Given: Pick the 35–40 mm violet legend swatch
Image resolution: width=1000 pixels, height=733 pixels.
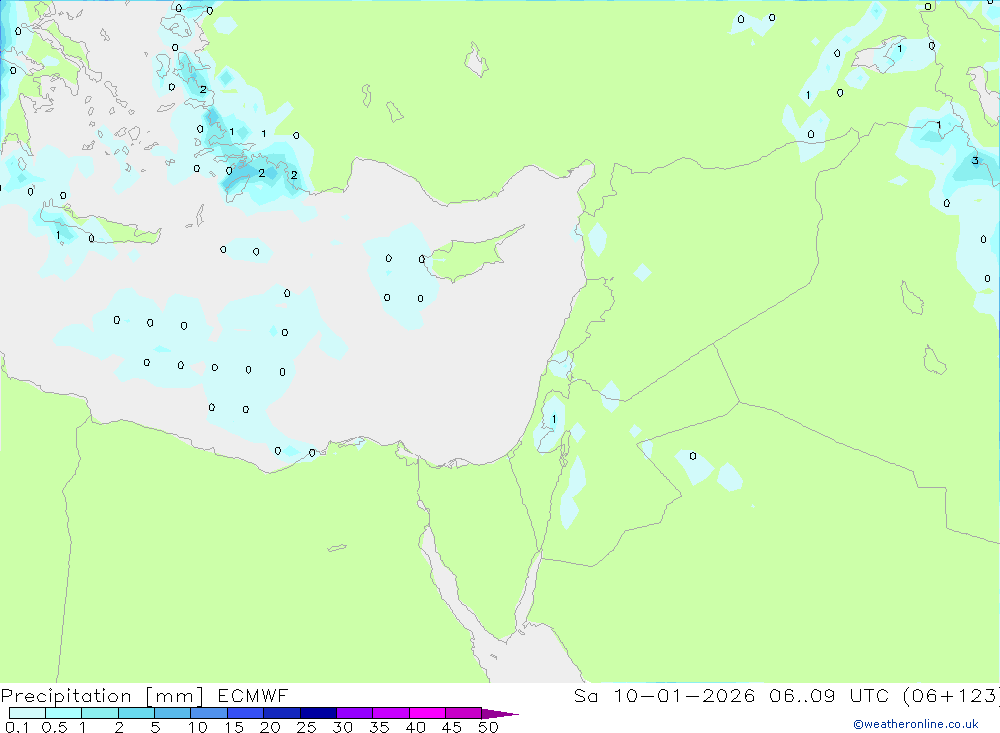Looking at the screenshot, I should 391,713.
